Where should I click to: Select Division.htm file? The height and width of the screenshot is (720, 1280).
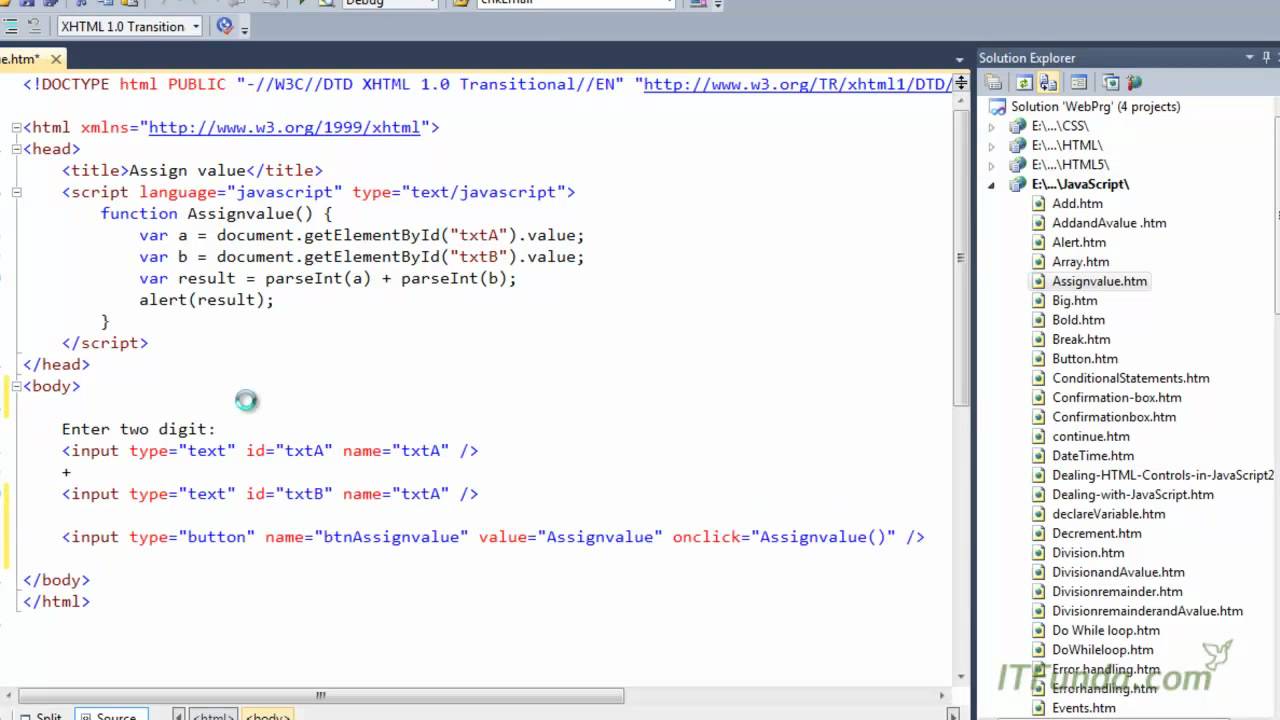point(1088,553)
